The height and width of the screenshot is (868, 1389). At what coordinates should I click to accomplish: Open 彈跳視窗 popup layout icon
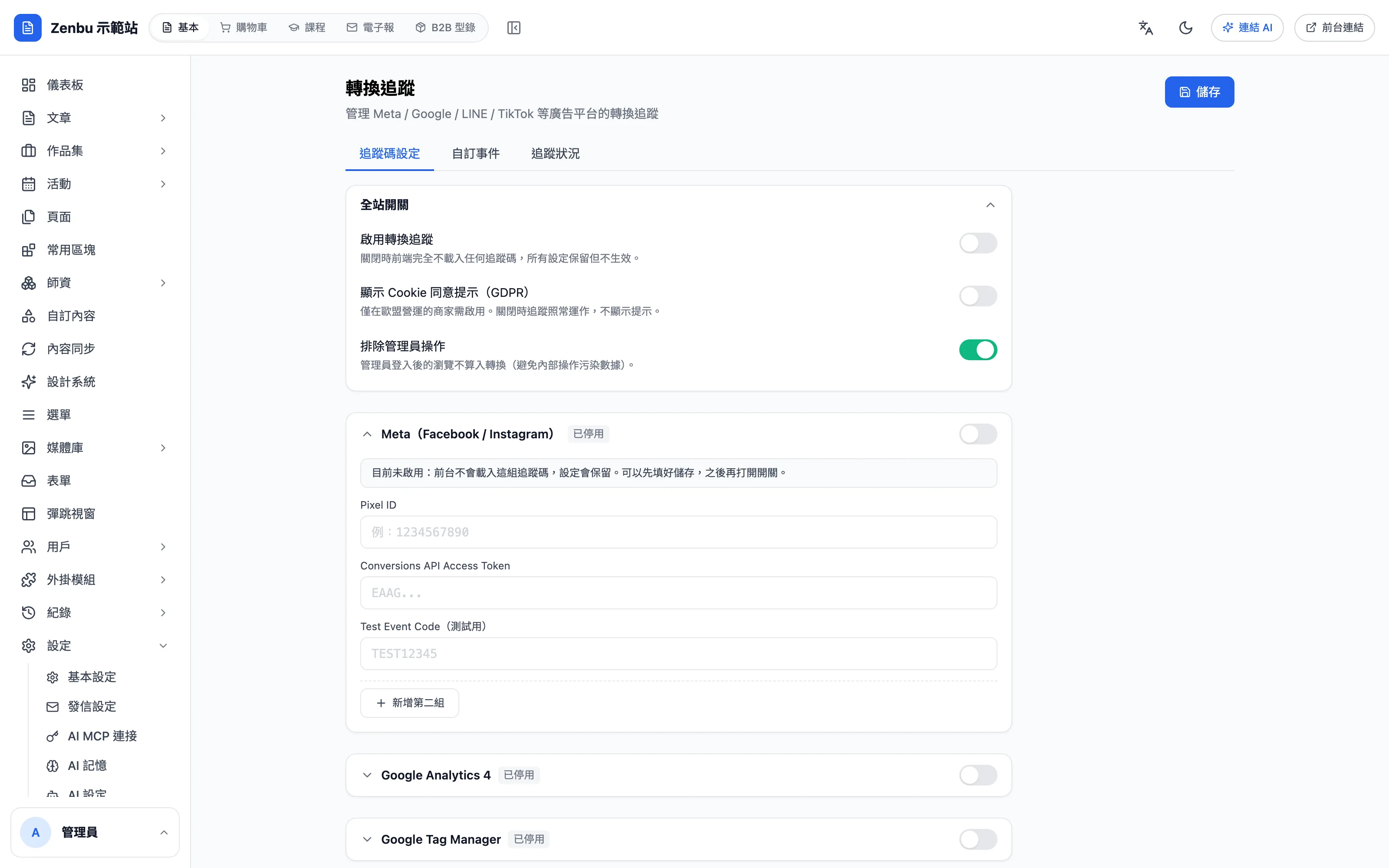click(29, 514)
